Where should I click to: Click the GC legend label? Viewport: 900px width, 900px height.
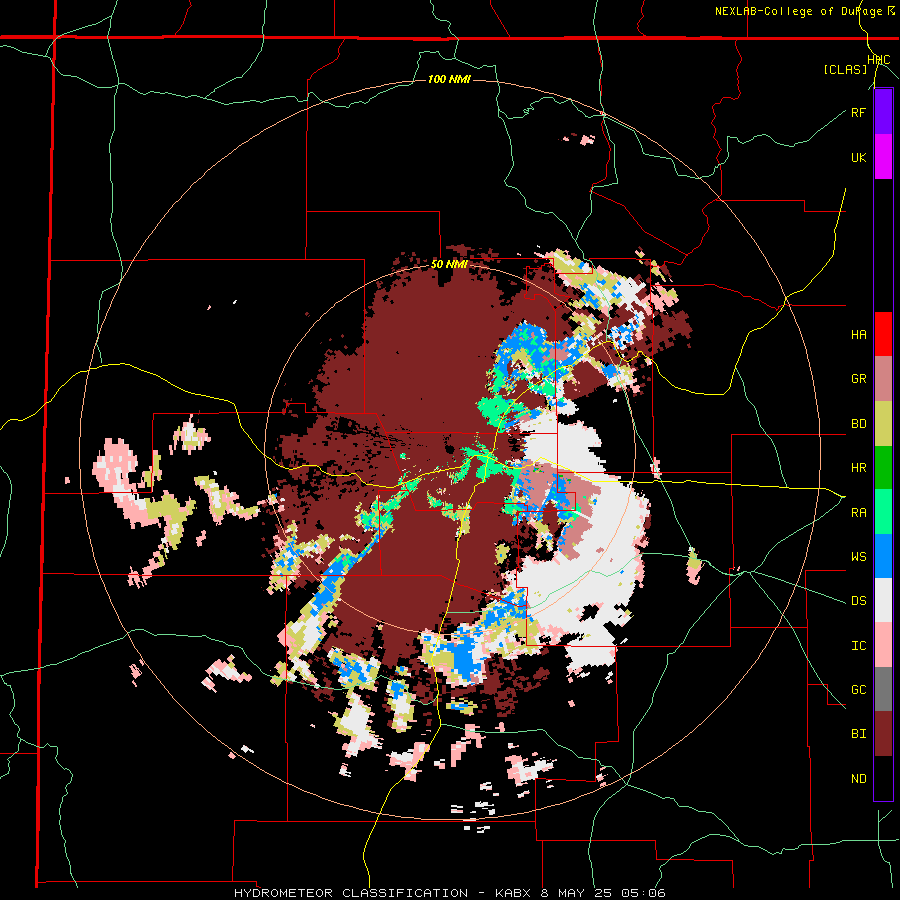click(858, 690)
